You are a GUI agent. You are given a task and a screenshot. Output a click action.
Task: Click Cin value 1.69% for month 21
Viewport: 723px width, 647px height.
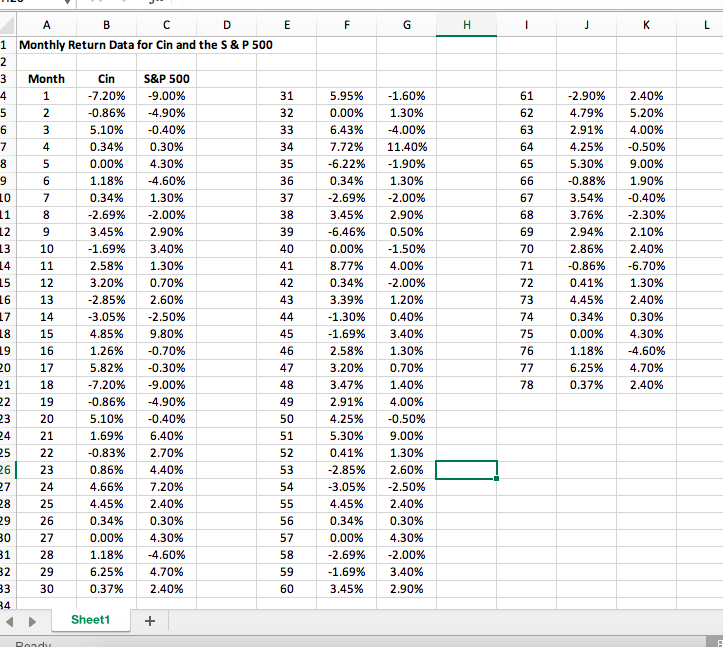(x=107, y=436)
